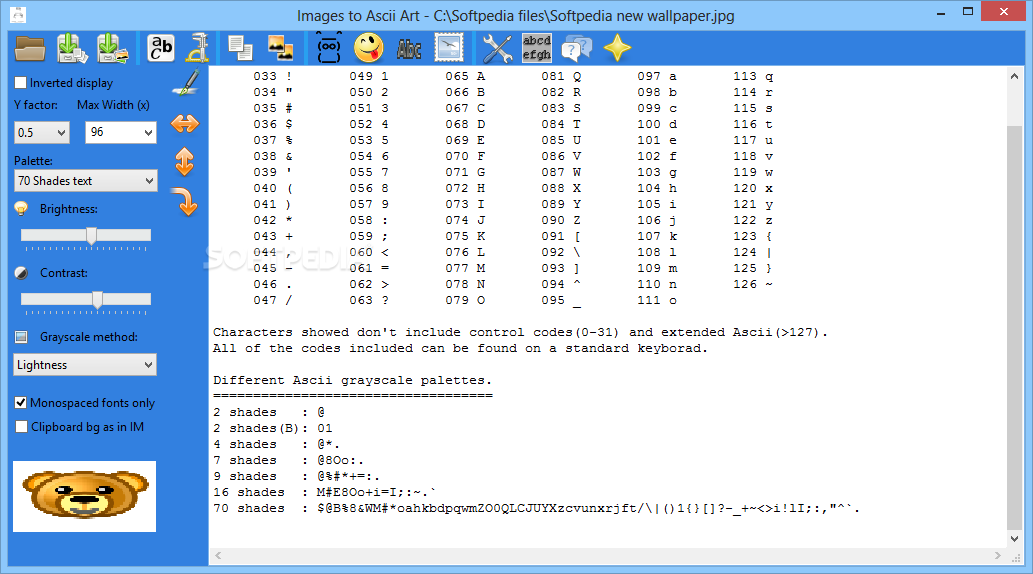Open an image file with the folder icon
The image size is (1033, 574).
(x=30, y=49)
